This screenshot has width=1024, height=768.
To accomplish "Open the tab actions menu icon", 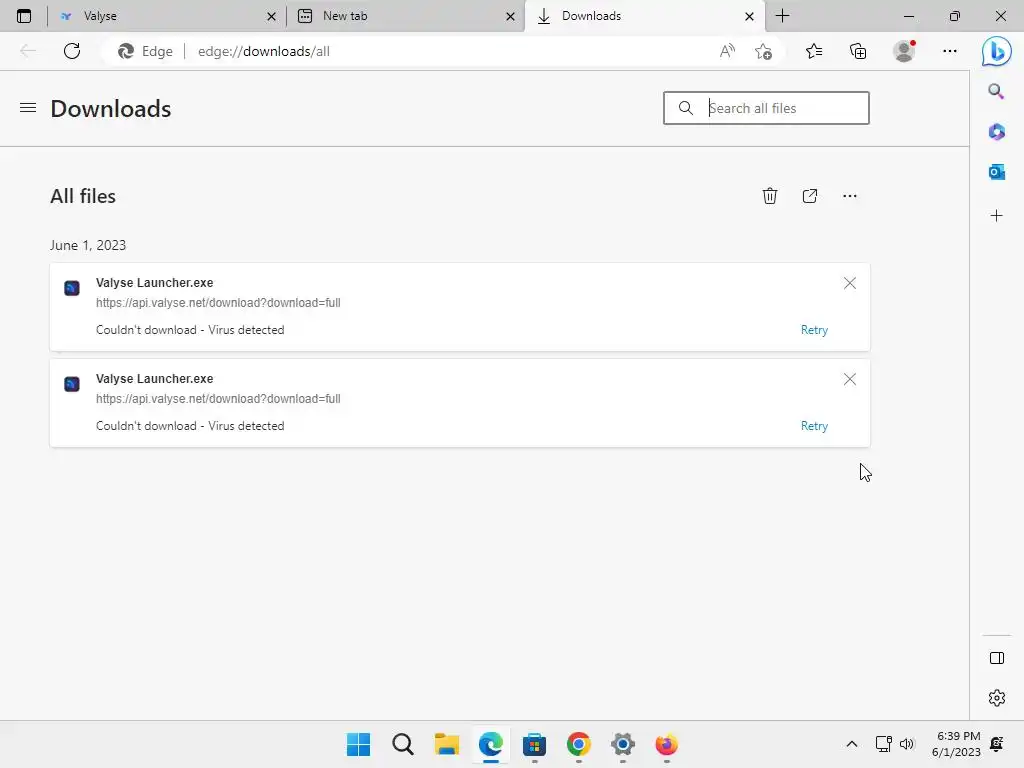I will pyautogui.click(x=24, y=16).
